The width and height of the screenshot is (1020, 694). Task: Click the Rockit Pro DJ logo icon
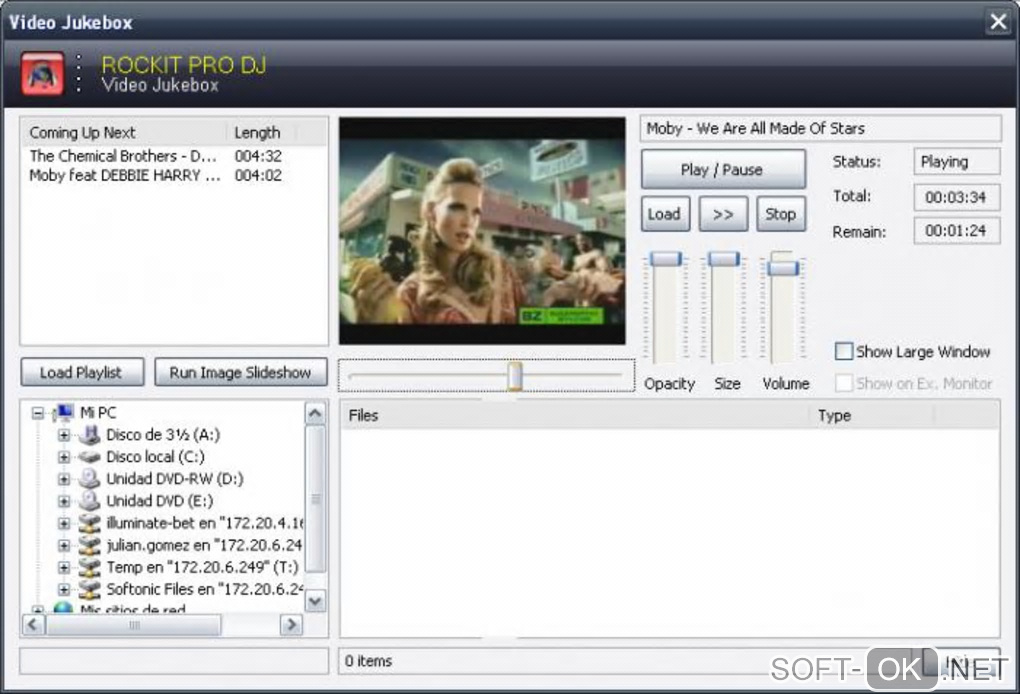tap(42, 73)
